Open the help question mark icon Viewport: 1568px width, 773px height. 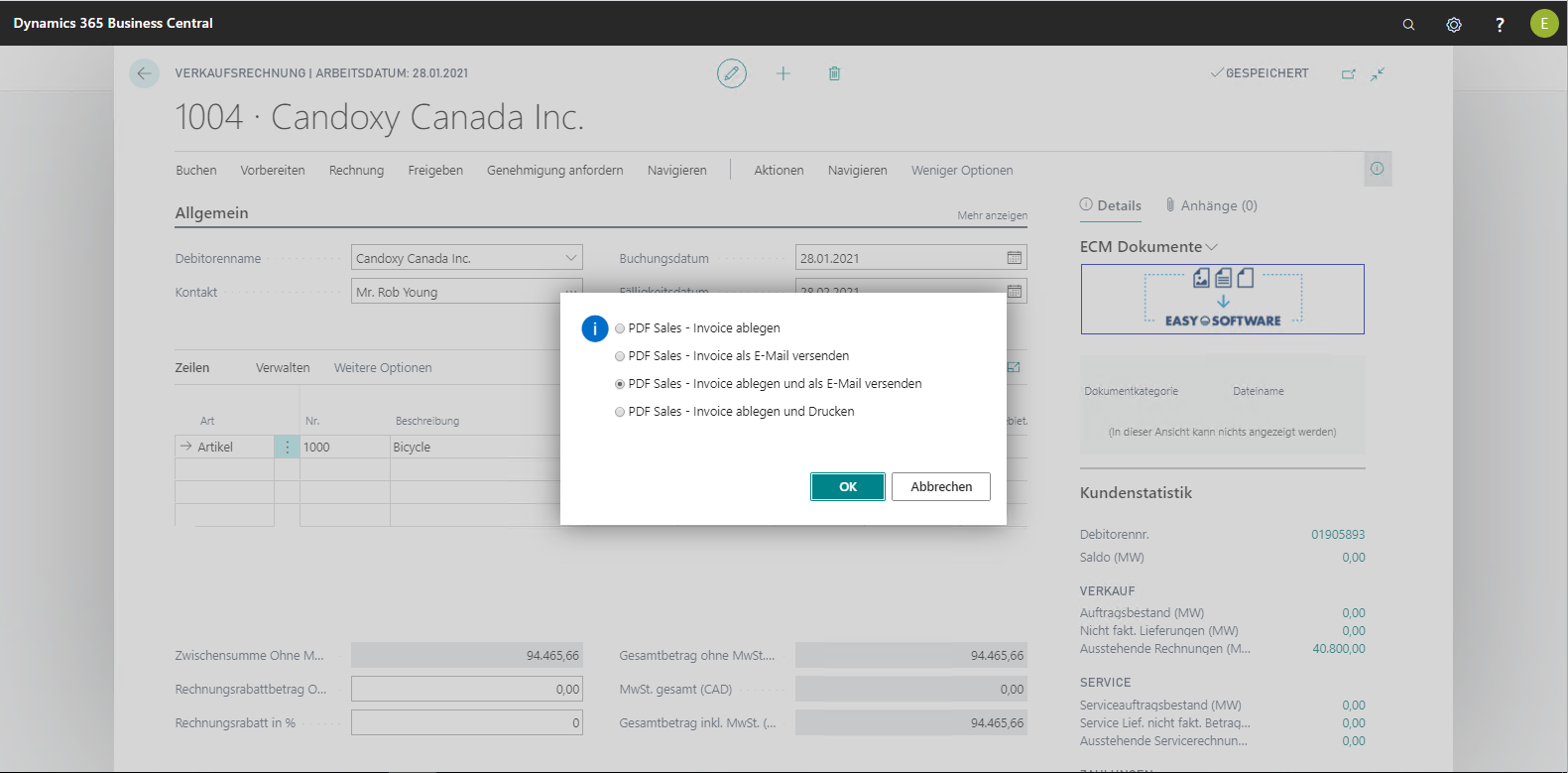(1500, 24)
